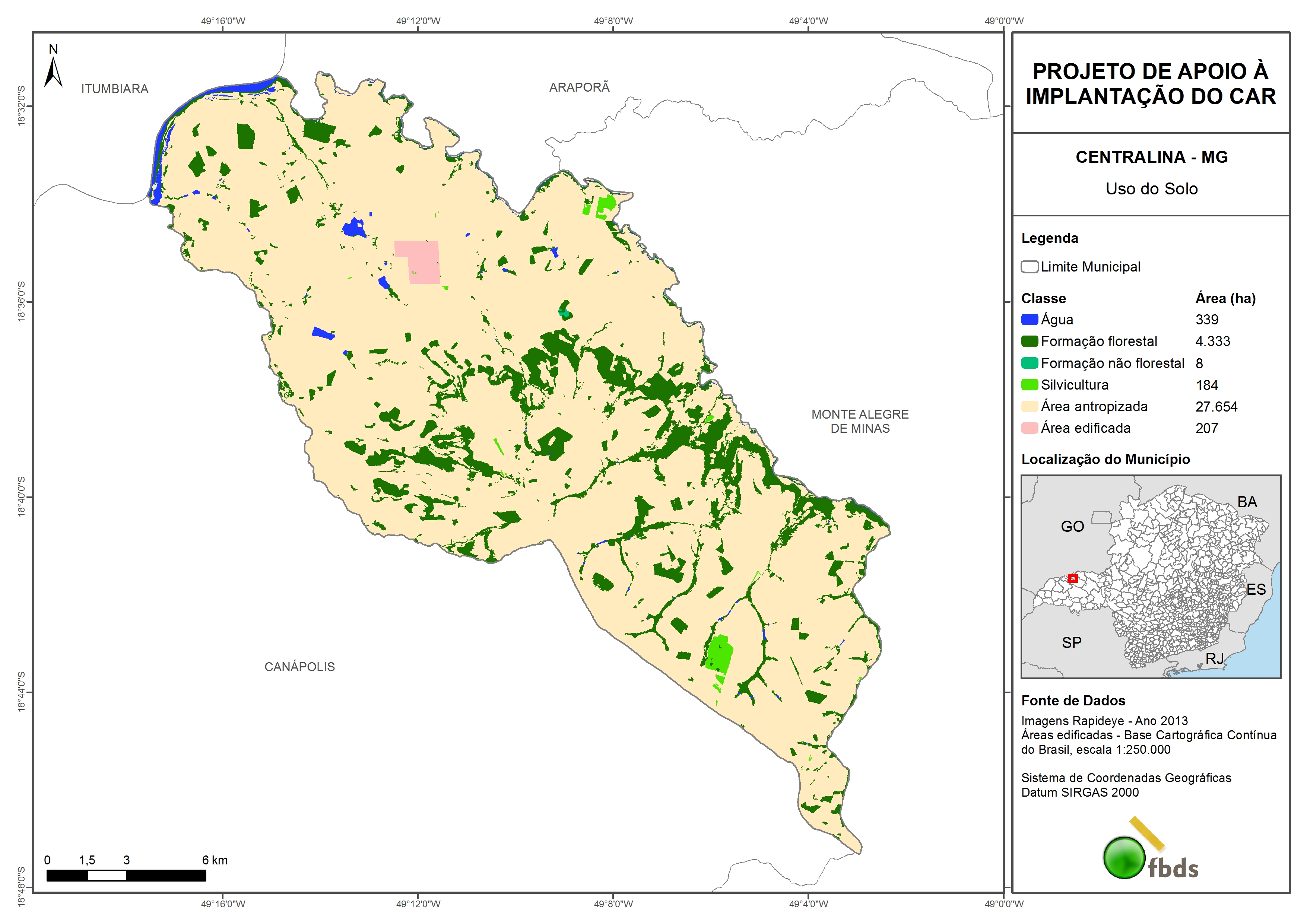Click the Área antropizada beige swatch
1307x924 pixels.
point(1029,407)
